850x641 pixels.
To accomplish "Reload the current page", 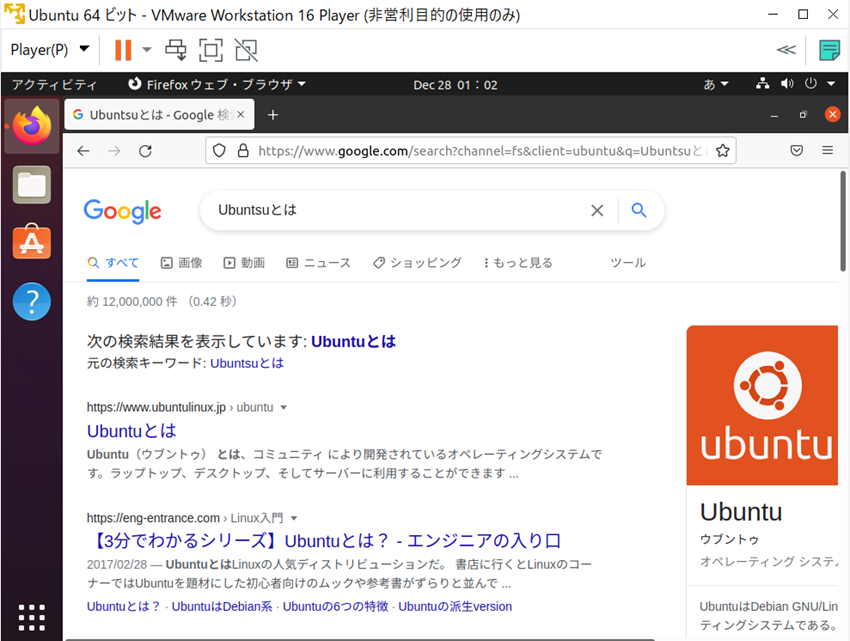I will [x=145, y=151].
